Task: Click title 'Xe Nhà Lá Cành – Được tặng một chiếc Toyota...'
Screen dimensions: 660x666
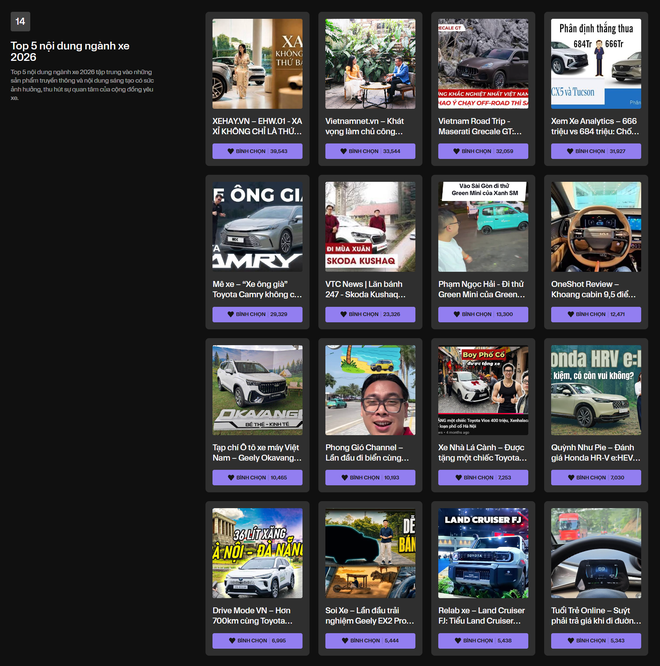Action: pos(482,452)
